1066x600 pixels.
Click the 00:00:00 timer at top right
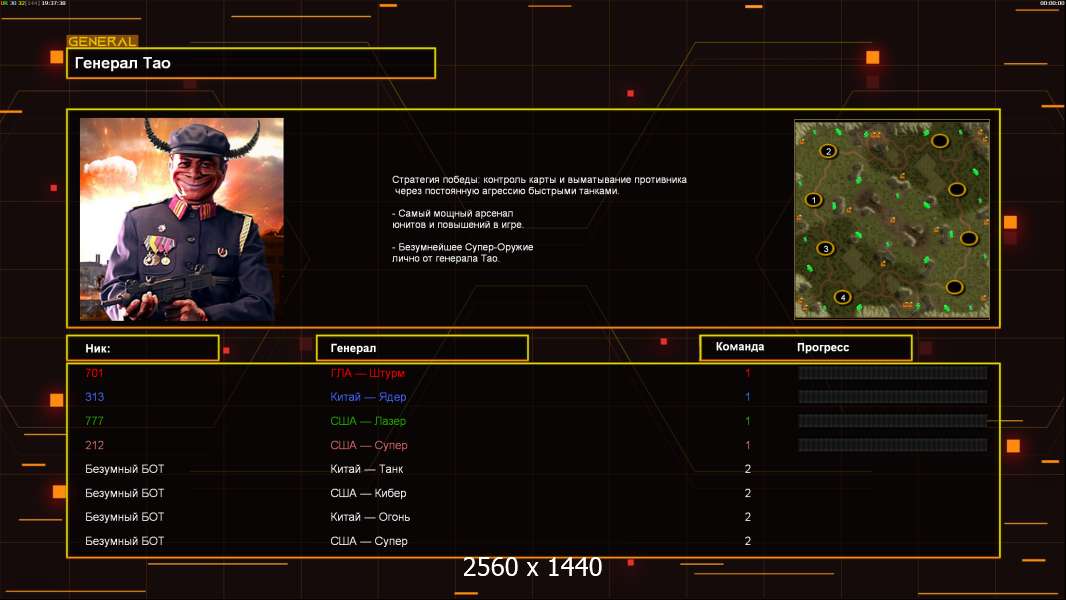click(x=1052, y=3)
